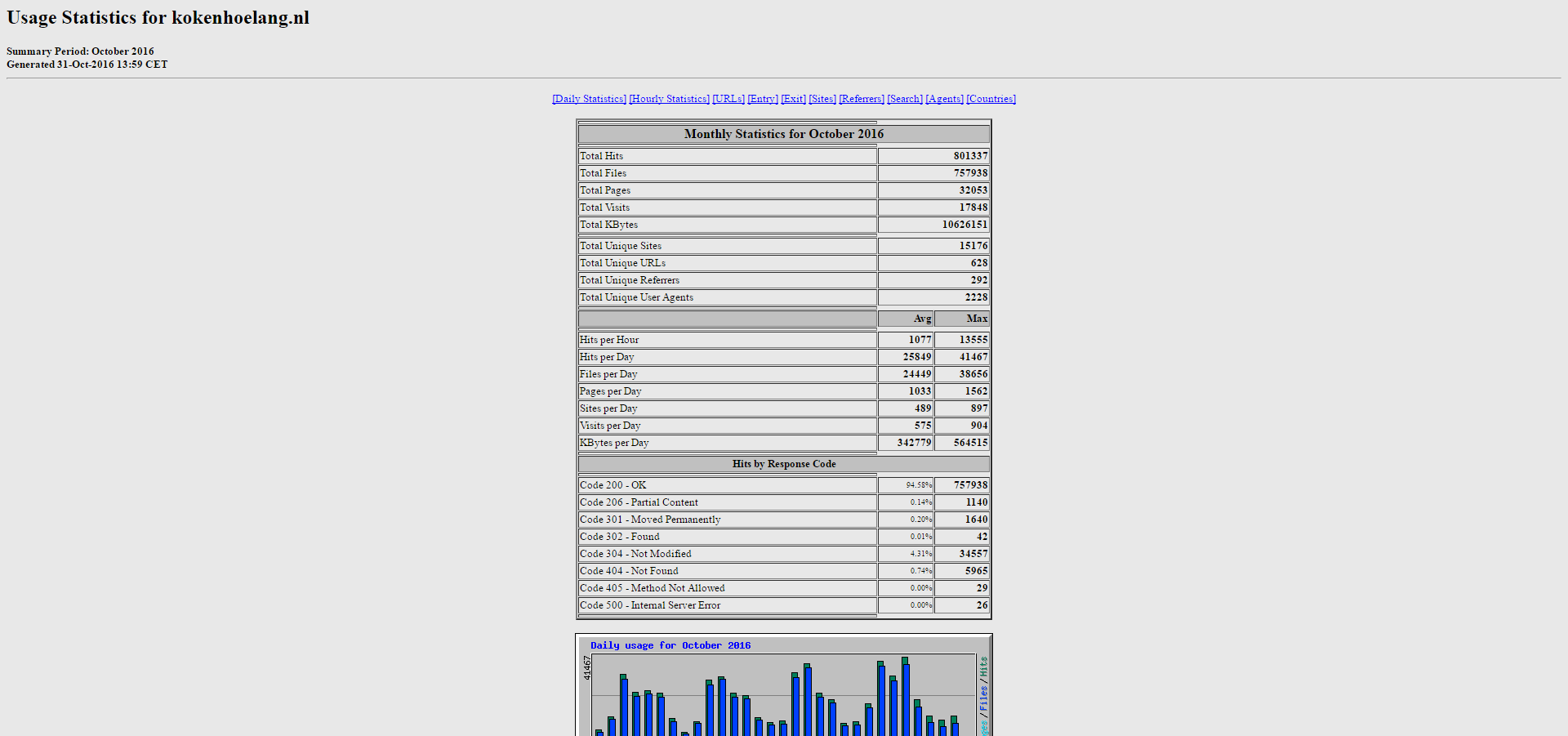Select the Code 500 count 26
Viewport: 1568px width, 736px height.
click(x=982, y=605)
